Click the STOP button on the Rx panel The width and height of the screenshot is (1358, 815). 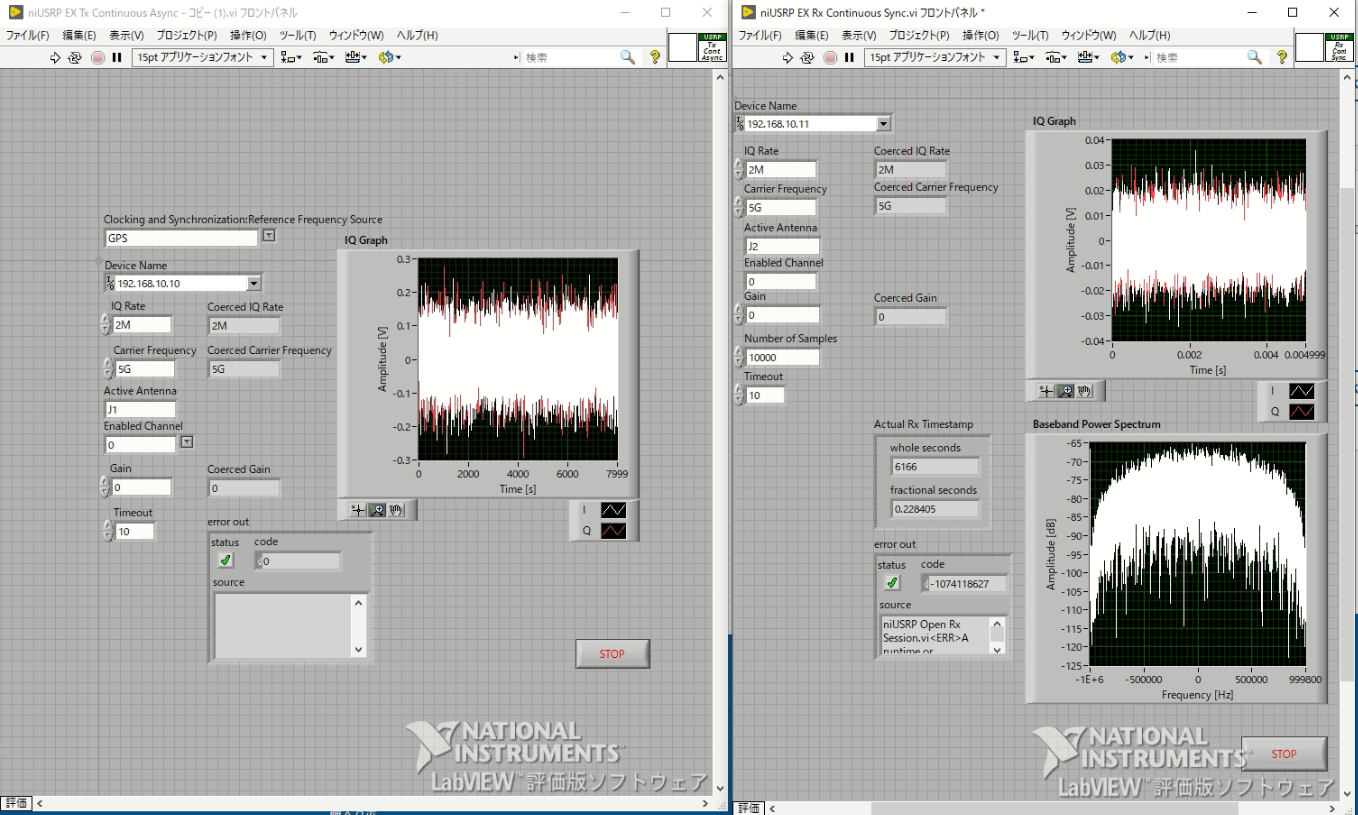(1283, 753)
